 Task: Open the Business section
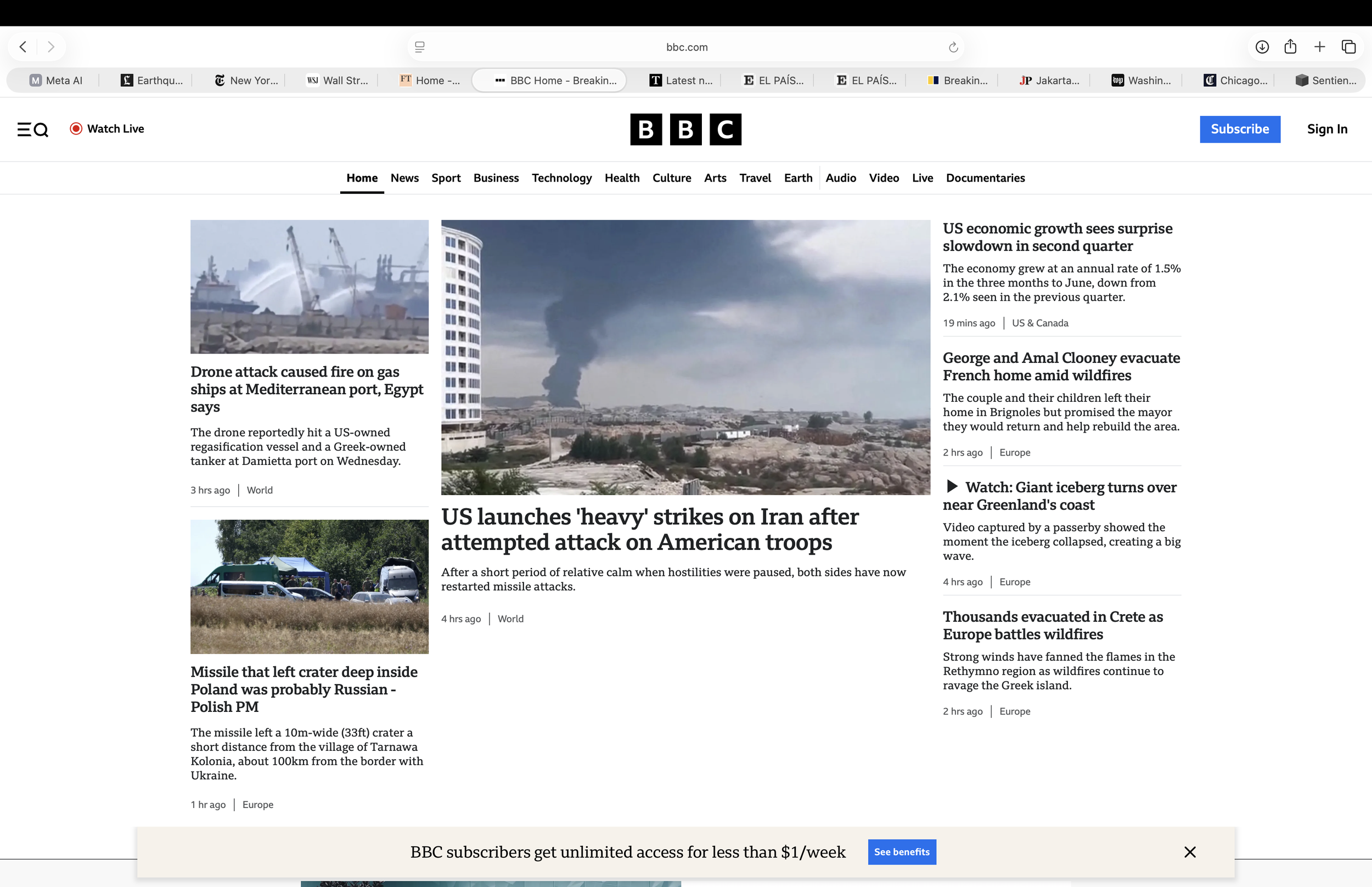point(496,178)
